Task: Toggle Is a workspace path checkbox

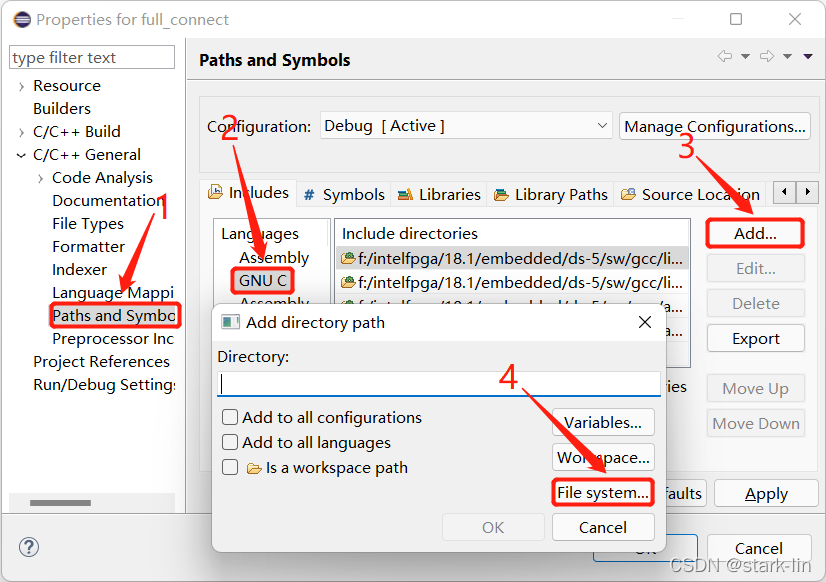Action: (x=230, y=467)
